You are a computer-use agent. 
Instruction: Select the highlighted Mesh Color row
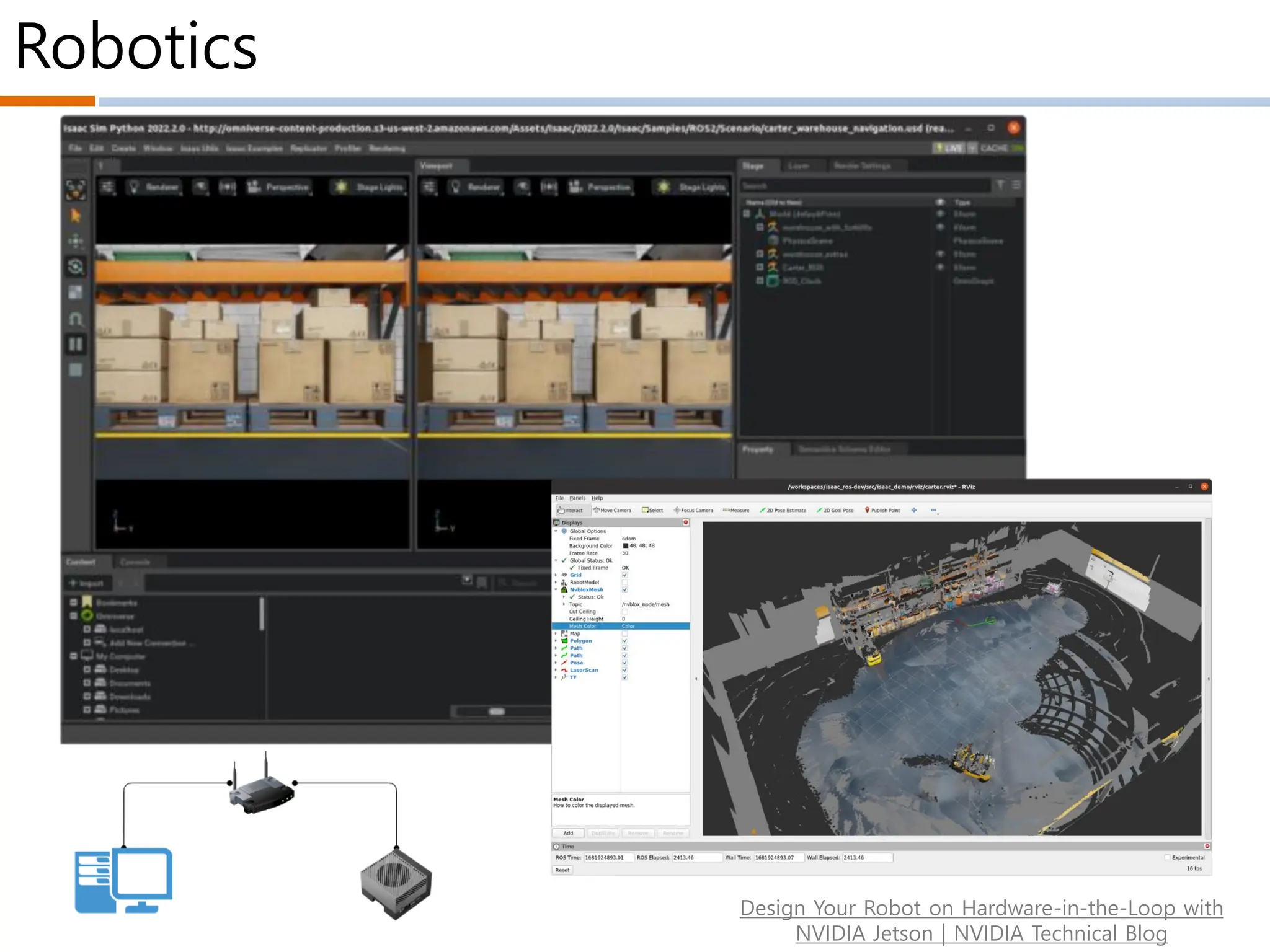[621, 626]
